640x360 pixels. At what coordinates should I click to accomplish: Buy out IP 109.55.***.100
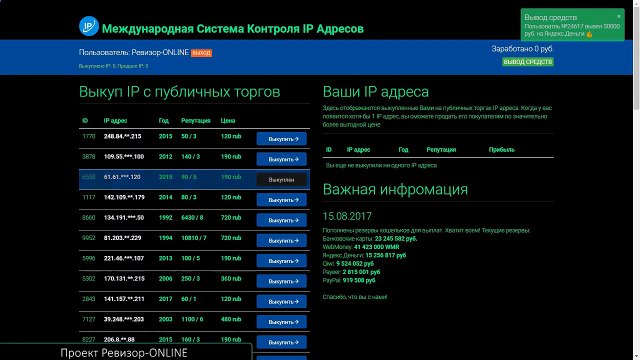[282, 159]
